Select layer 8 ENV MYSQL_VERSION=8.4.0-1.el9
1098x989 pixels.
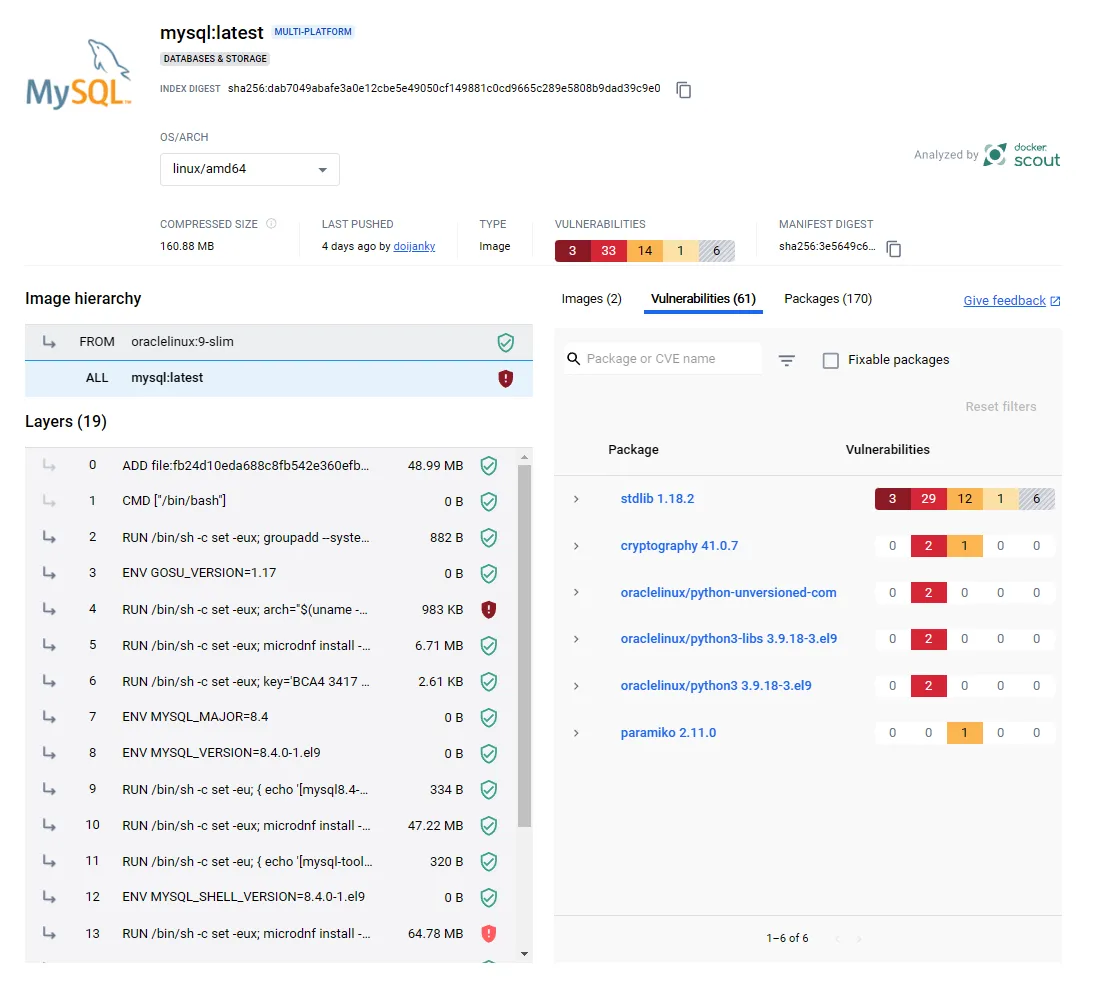tap(270, 754)
